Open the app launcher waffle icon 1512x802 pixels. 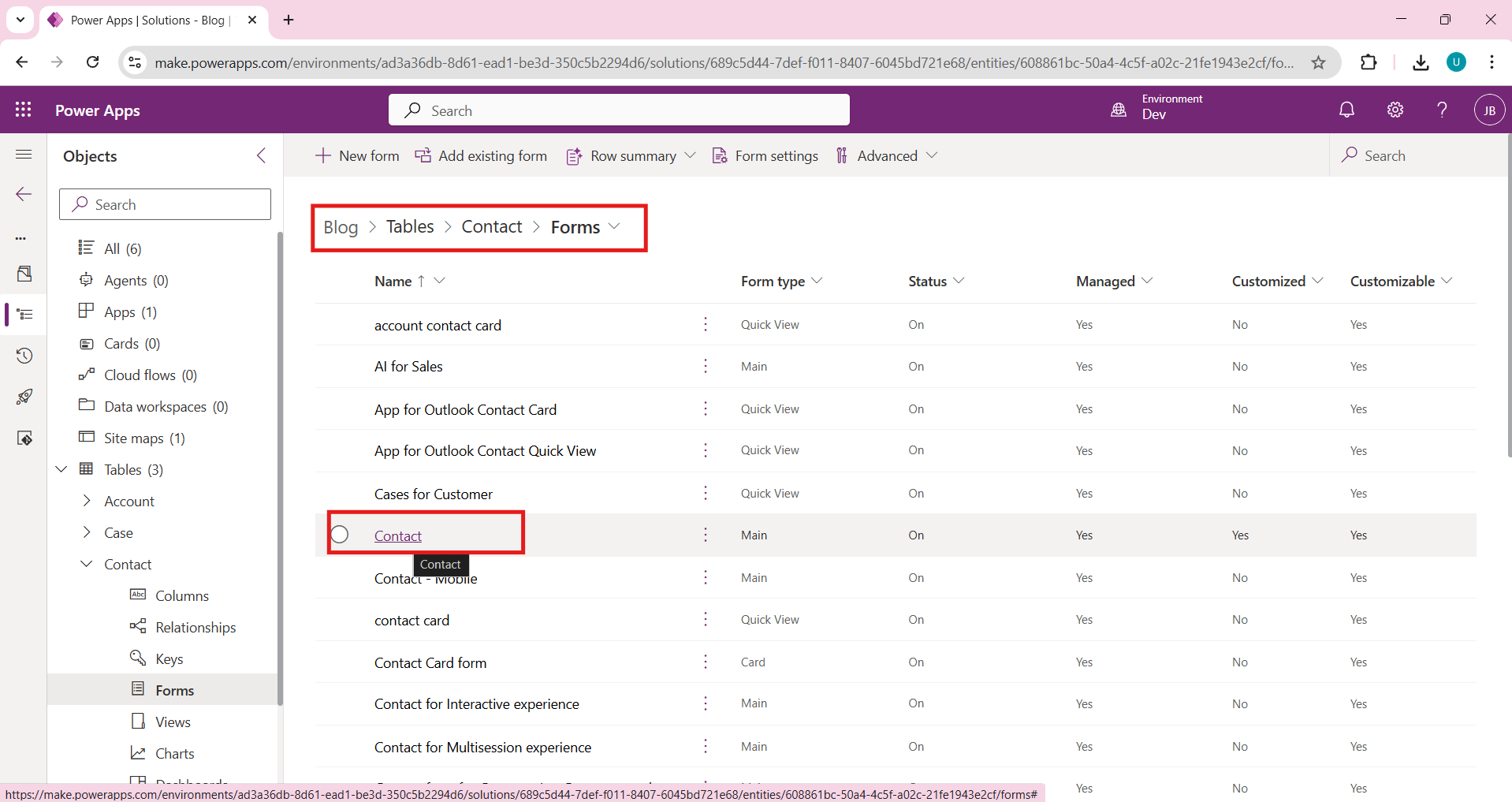(x=24, y=110)
